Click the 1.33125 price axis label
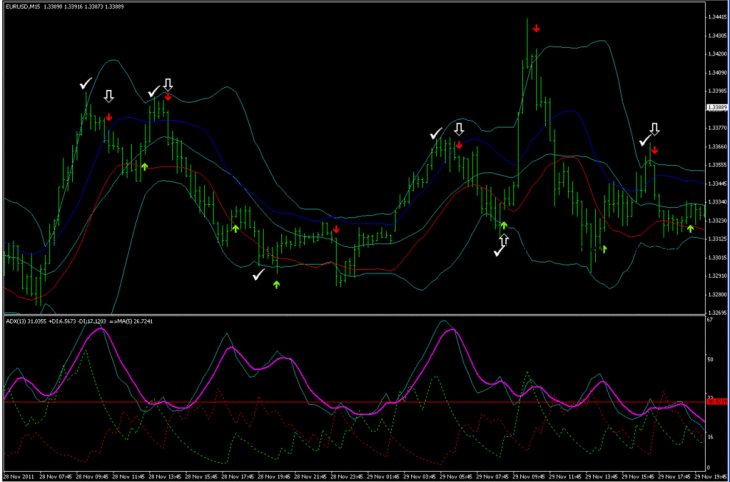 pyautogui.click(x=716, y=238)
